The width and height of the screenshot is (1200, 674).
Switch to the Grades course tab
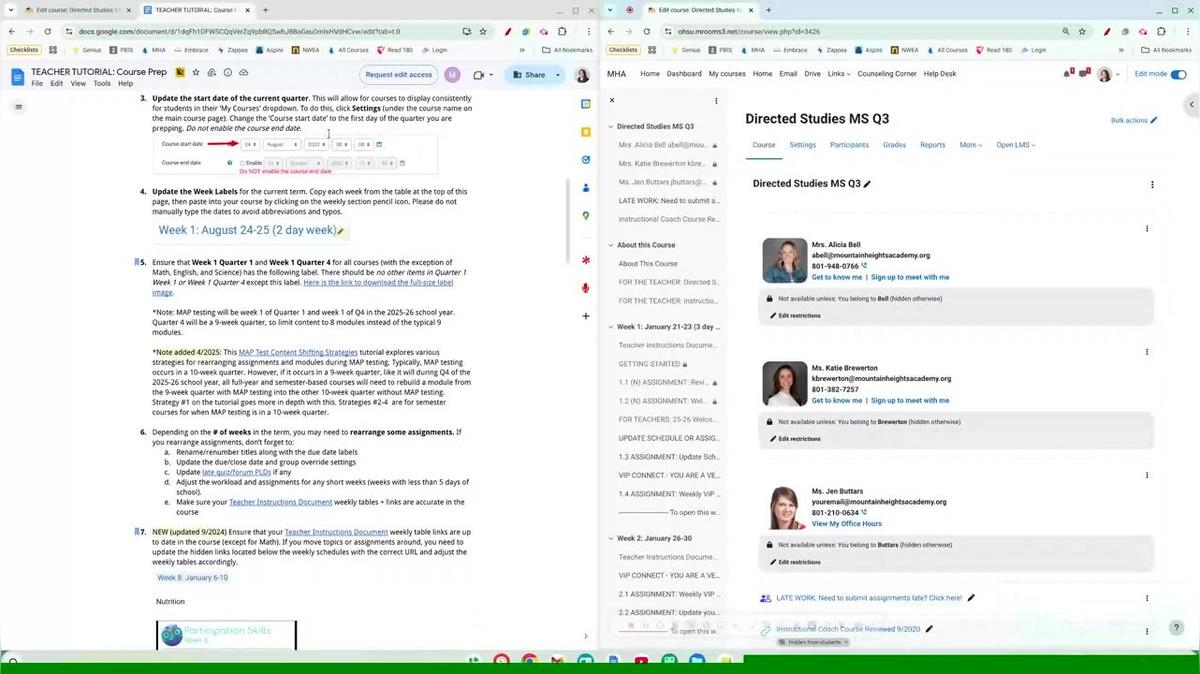tap(894, 145)
